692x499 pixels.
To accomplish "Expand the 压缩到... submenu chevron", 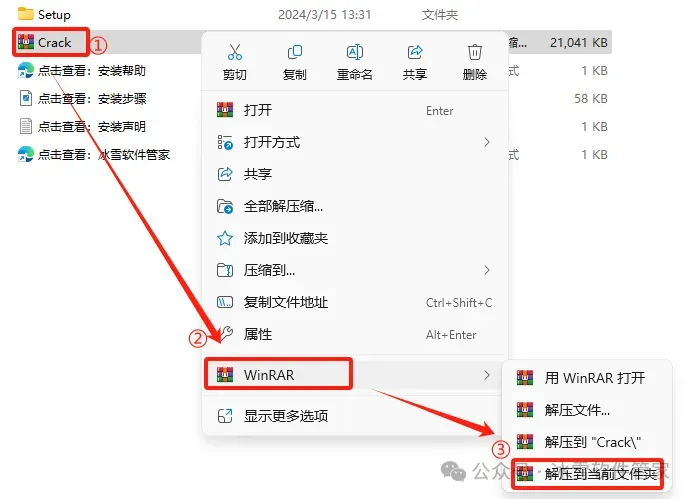I will point(487,270).
